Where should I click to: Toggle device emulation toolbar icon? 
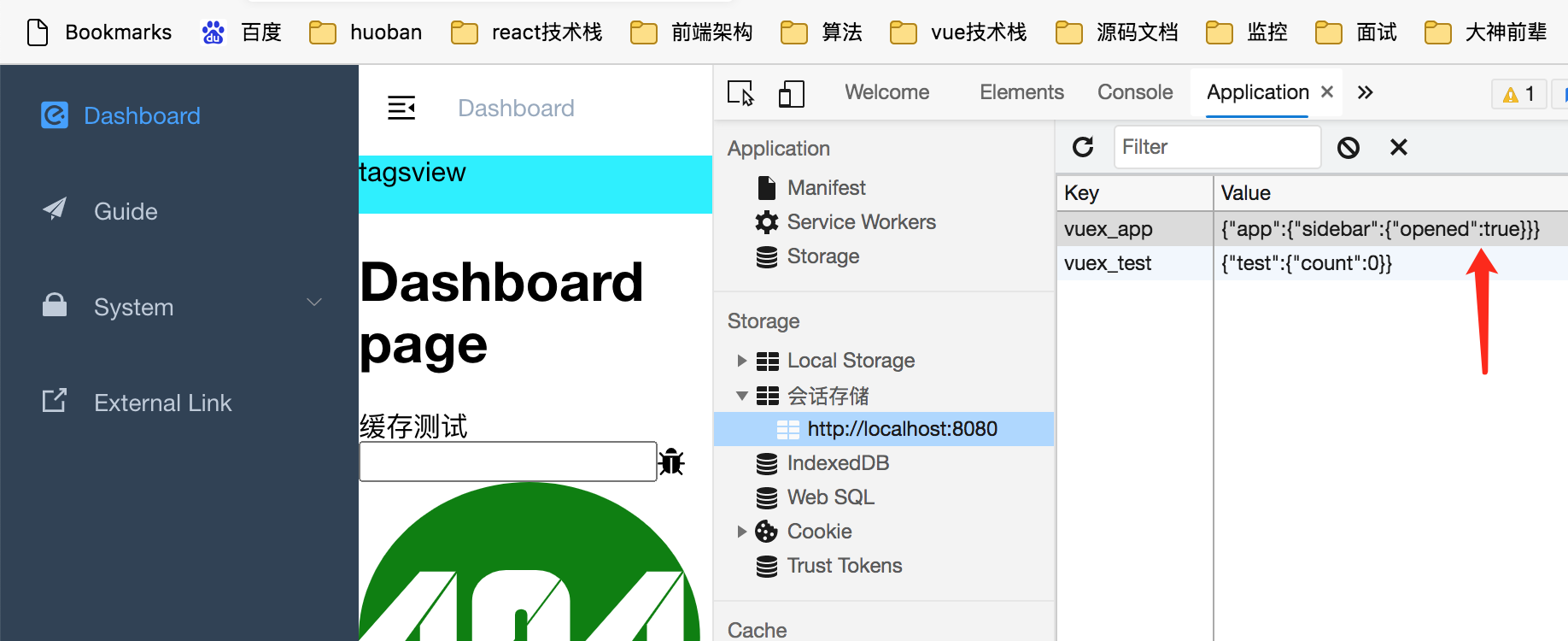(x=792, y=93)
